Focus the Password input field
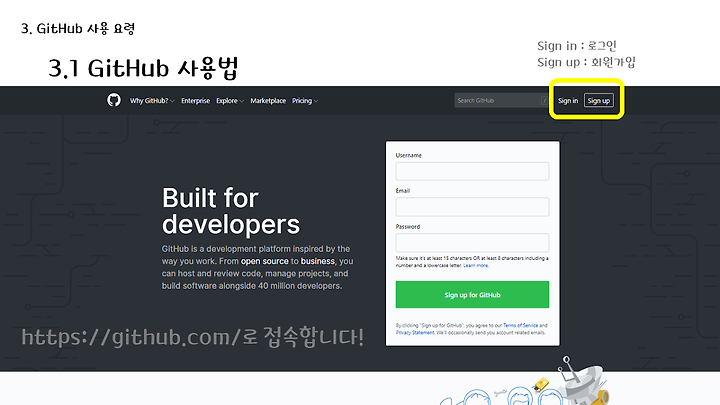This screenshot has height=405, width=720. [472, 242]
